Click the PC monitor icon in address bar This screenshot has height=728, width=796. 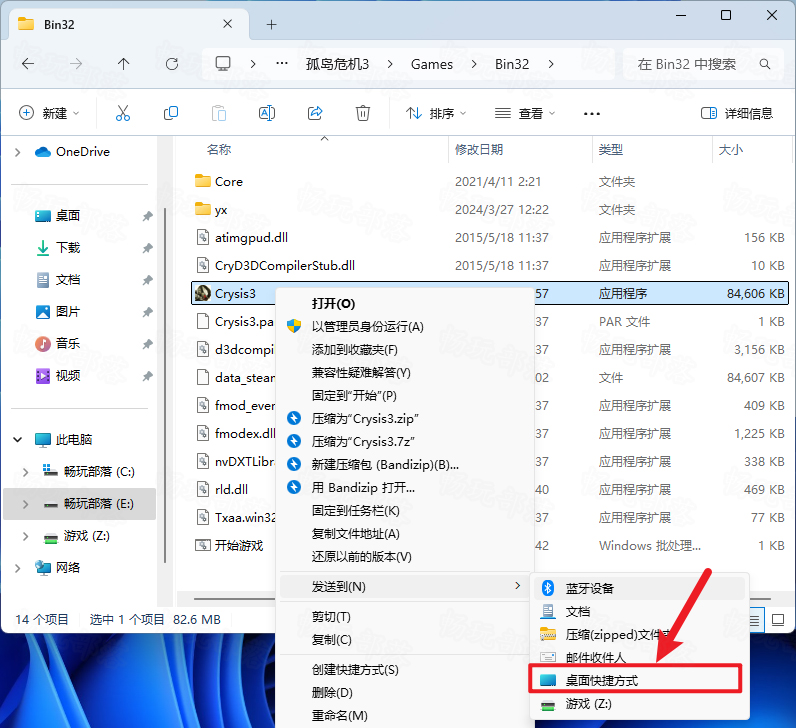[x=223, y=64]
